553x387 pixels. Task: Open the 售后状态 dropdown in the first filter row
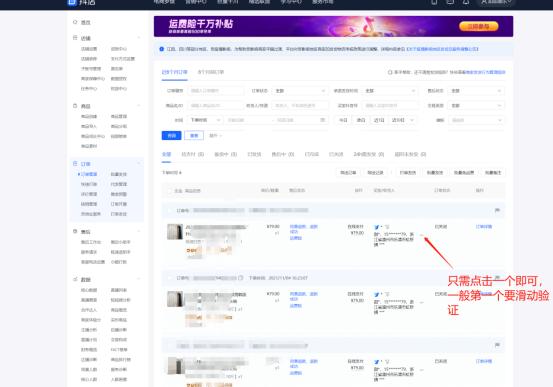[476, 91]
